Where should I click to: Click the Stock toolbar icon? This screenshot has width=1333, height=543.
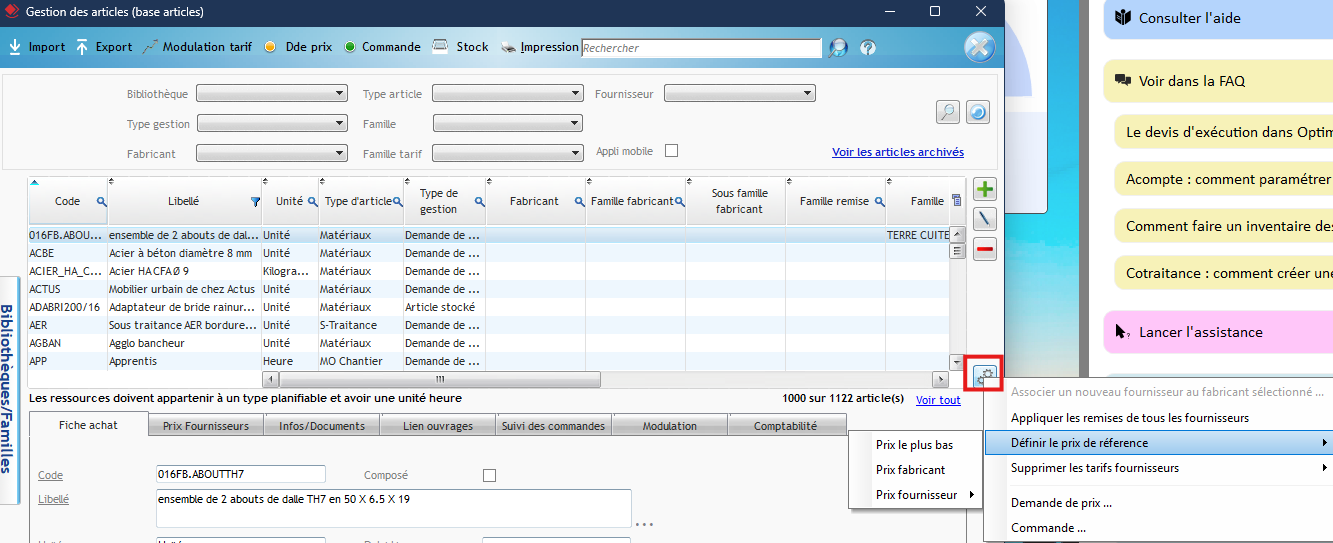click(x=440, y=47)
